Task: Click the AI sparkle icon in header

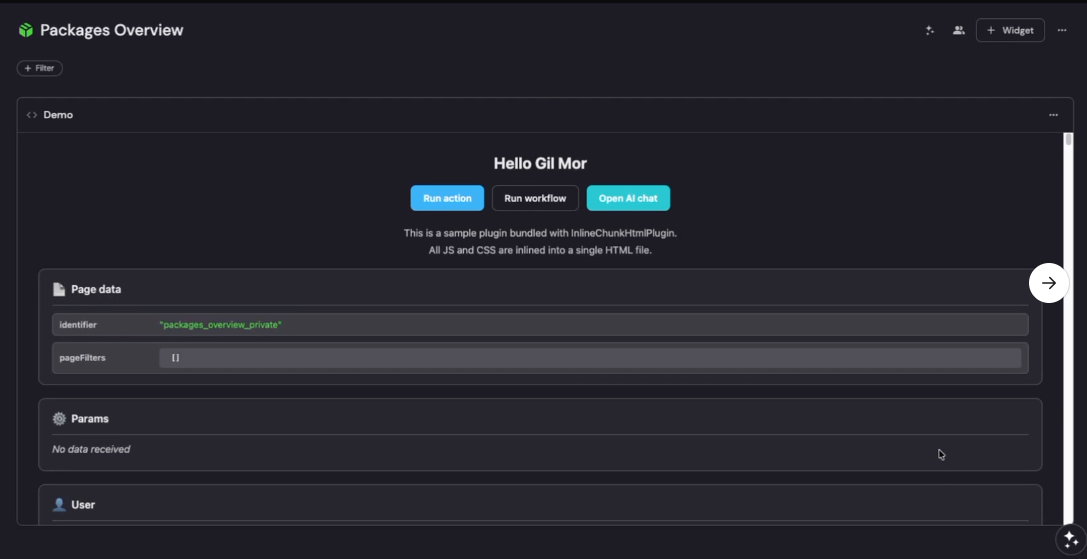Action: tap(930, 31)
